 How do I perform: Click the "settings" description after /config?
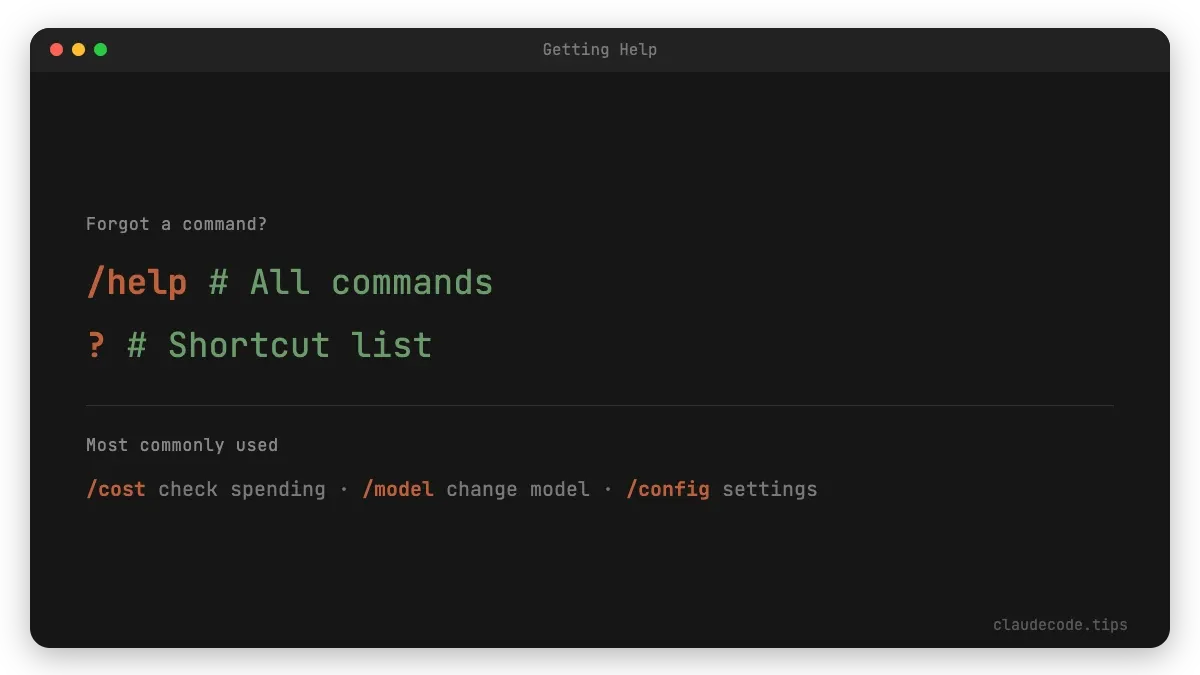[769, 489]
